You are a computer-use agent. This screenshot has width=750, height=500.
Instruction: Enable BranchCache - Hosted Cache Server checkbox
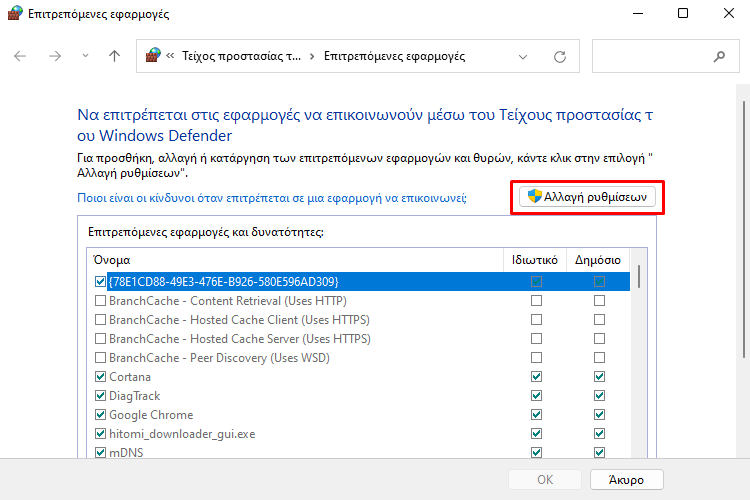pos(100,339)
